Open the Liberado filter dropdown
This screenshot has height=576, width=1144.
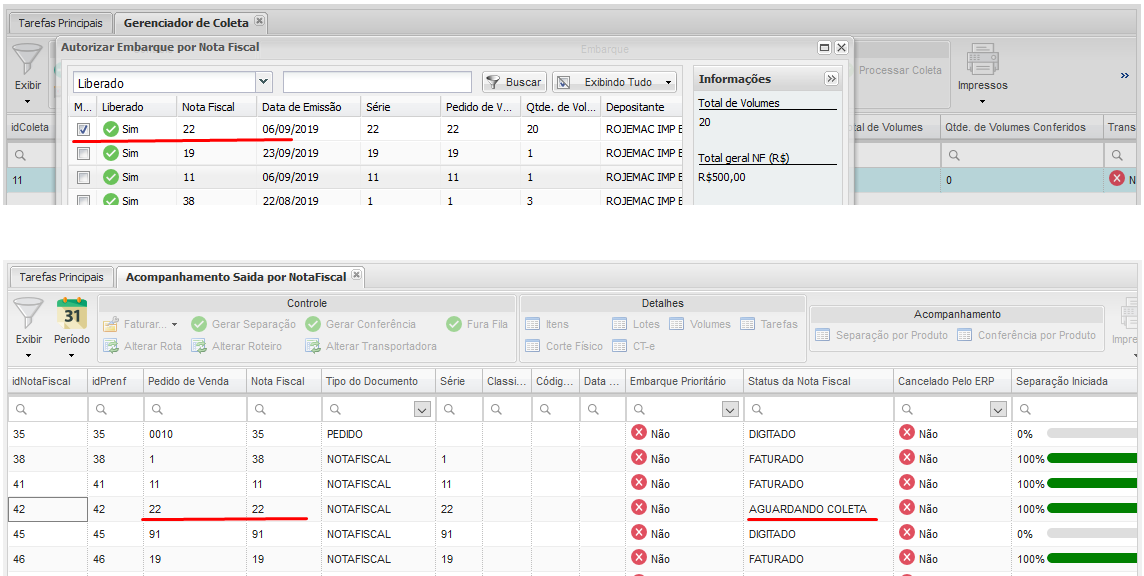(x=264, y=82)
